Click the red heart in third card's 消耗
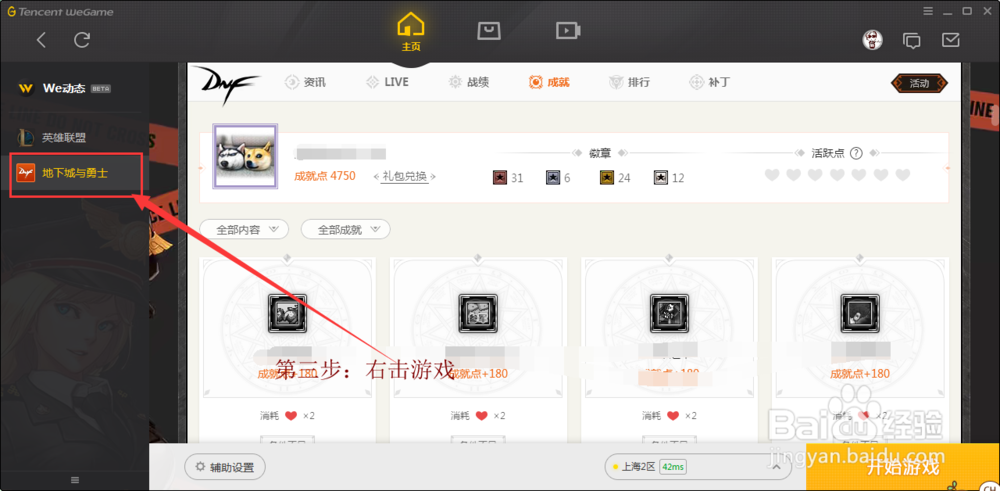The width and height of the screenshot is (1000, 491). click(x=672, y=416)
